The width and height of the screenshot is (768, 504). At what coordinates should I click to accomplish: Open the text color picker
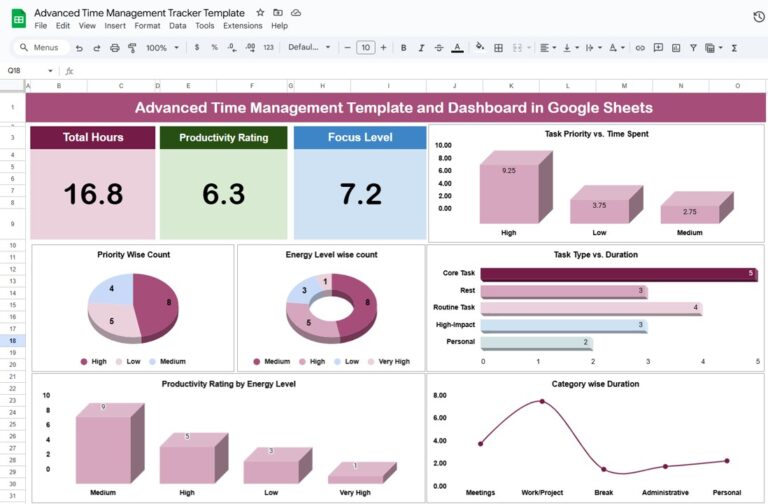457,48
